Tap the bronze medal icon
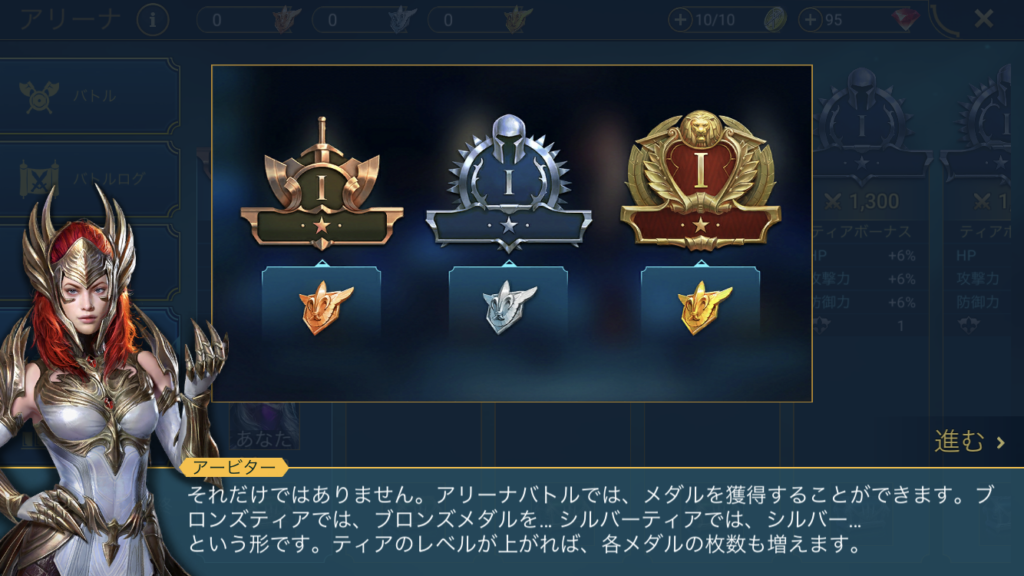 pyautogui.click(x=325, y=306)
